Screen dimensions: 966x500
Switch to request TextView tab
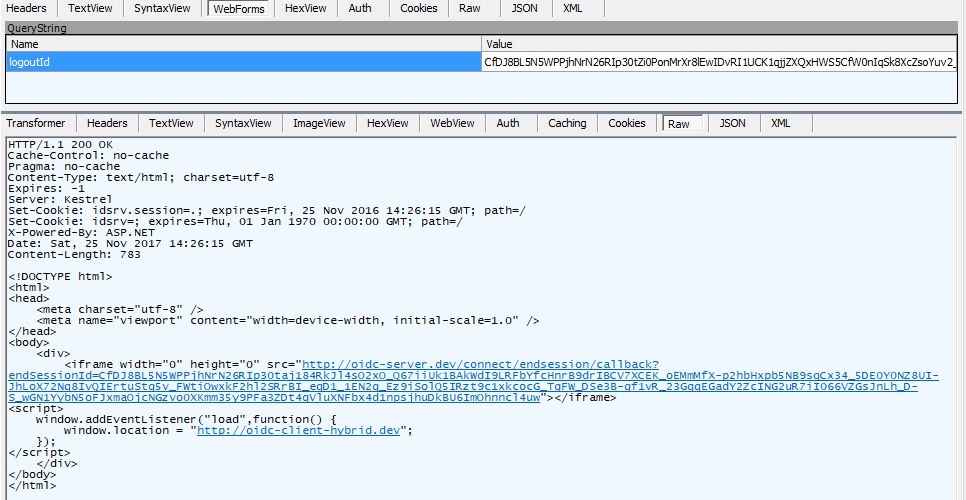pyautogui.click(x=90, y=9)
